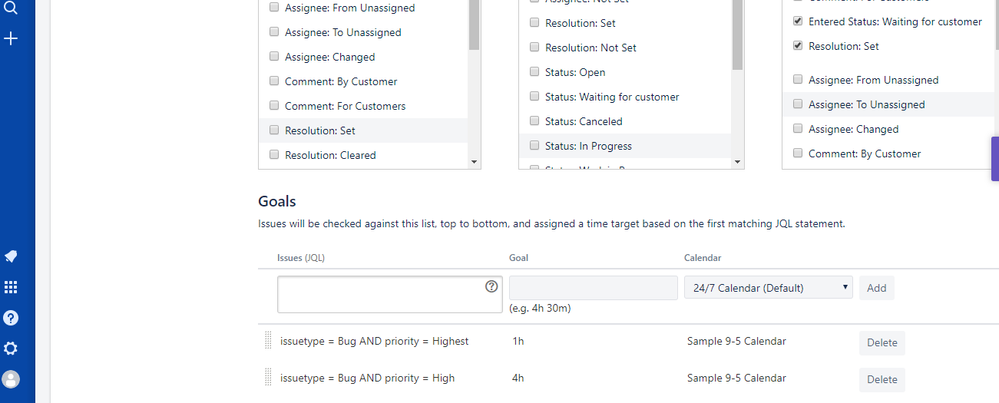Open the settings gear icon
The image size is (999, 403).
(x=11, y=348)
